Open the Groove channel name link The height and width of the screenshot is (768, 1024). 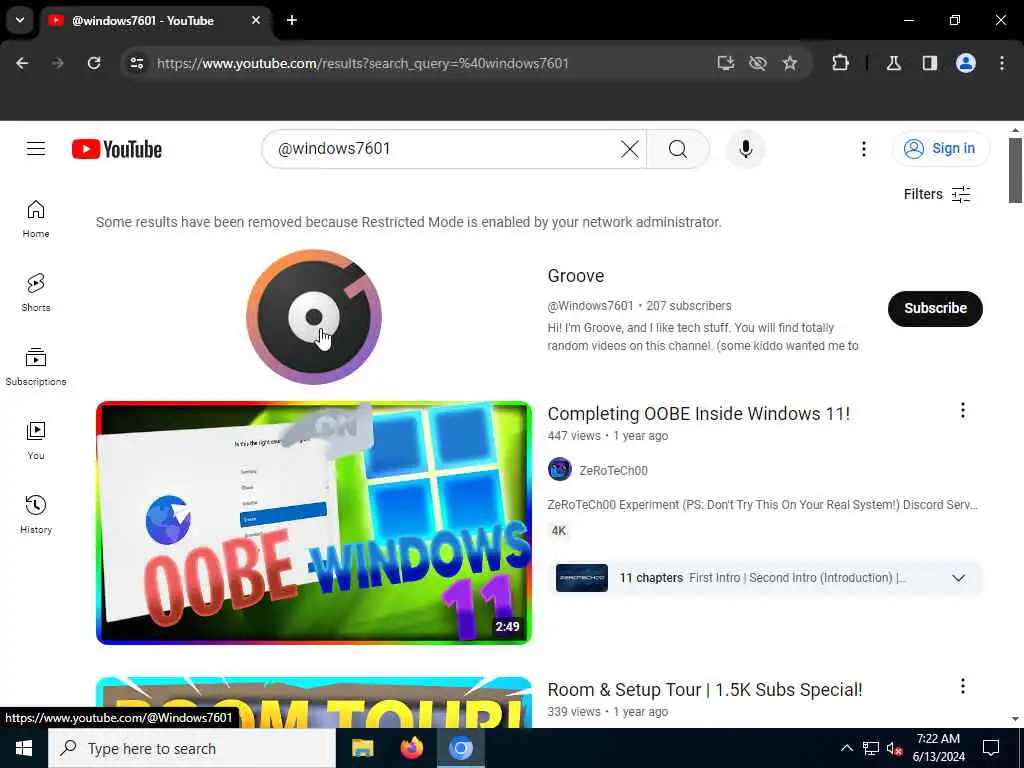tap(576, 276)
